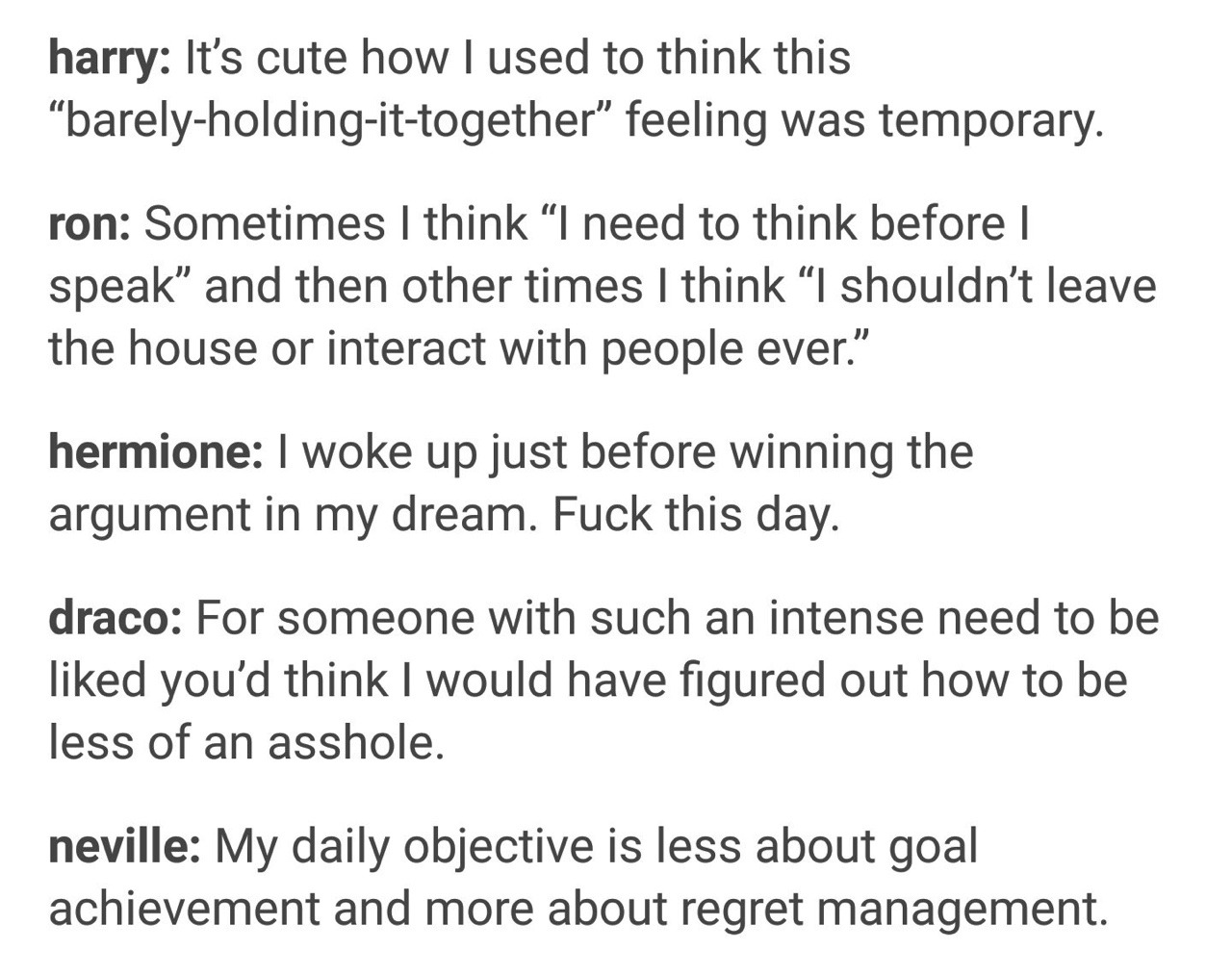Click the word "management" in Neville's quote

[959, 909]
